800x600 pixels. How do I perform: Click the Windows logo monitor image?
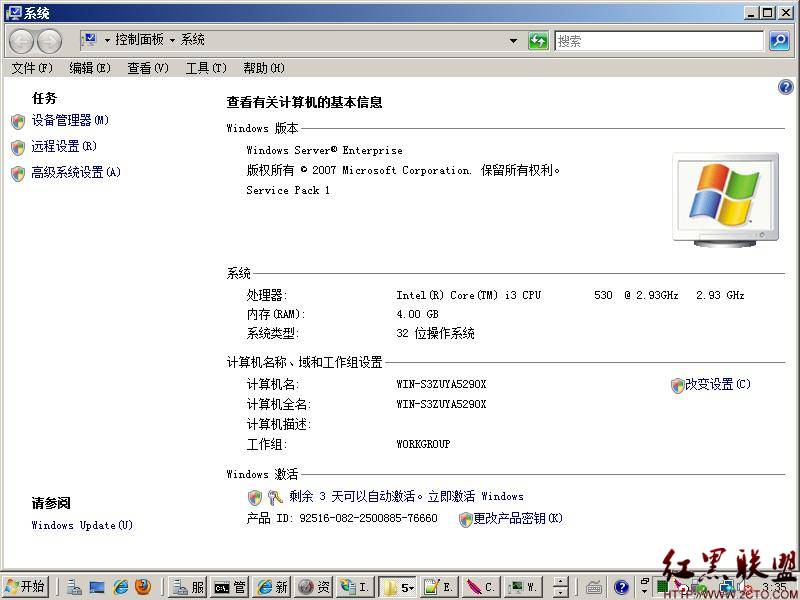coord(726,200)
